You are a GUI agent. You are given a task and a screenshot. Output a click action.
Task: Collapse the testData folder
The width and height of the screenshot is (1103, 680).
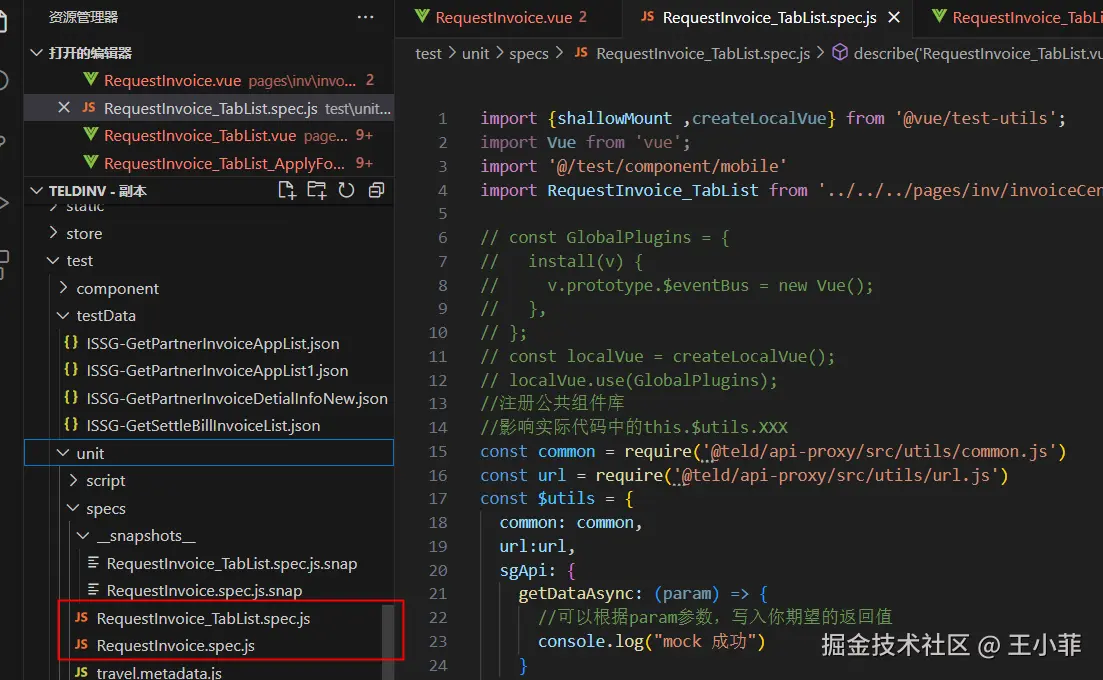point(63,315)
